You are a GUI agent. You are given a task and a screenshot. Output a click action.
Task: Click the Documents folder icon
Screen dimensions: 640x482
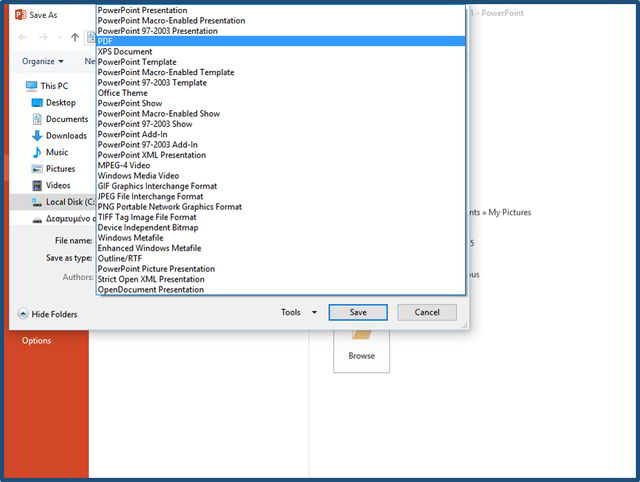click(37, 119)
